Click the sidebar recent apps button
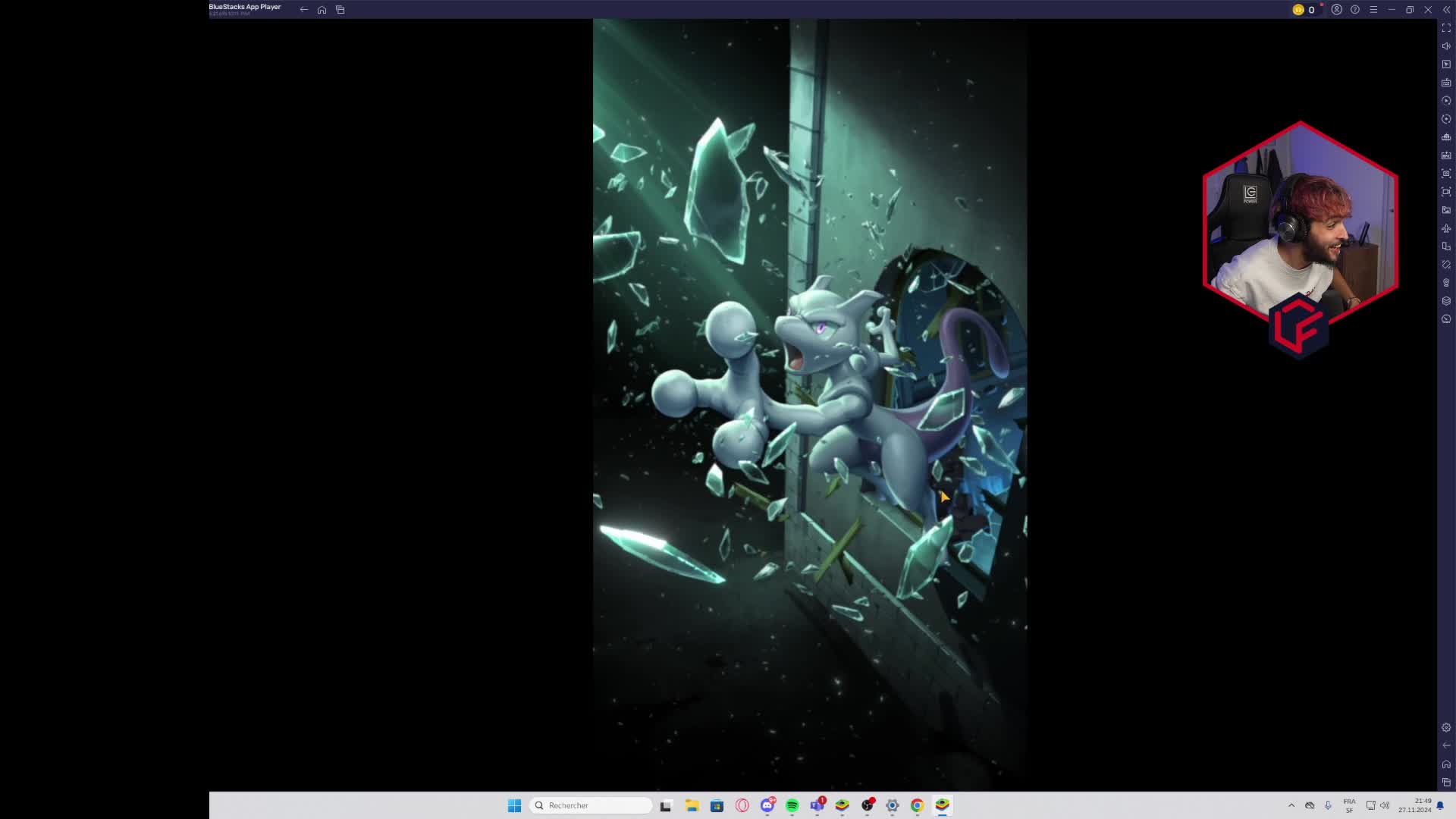Viewport: 1456px width, 819px height. point(1446,782)
